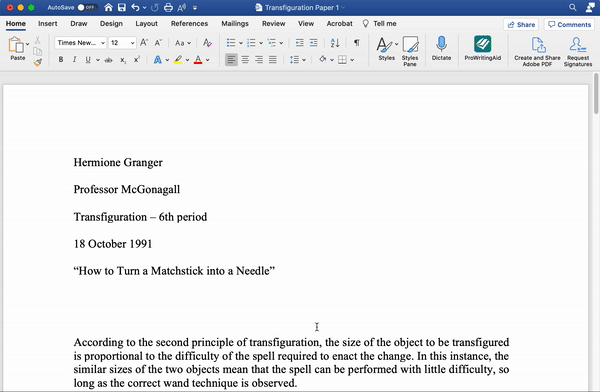The image size is (600, 392).
Task: Align text right
Action: point(259,60)
